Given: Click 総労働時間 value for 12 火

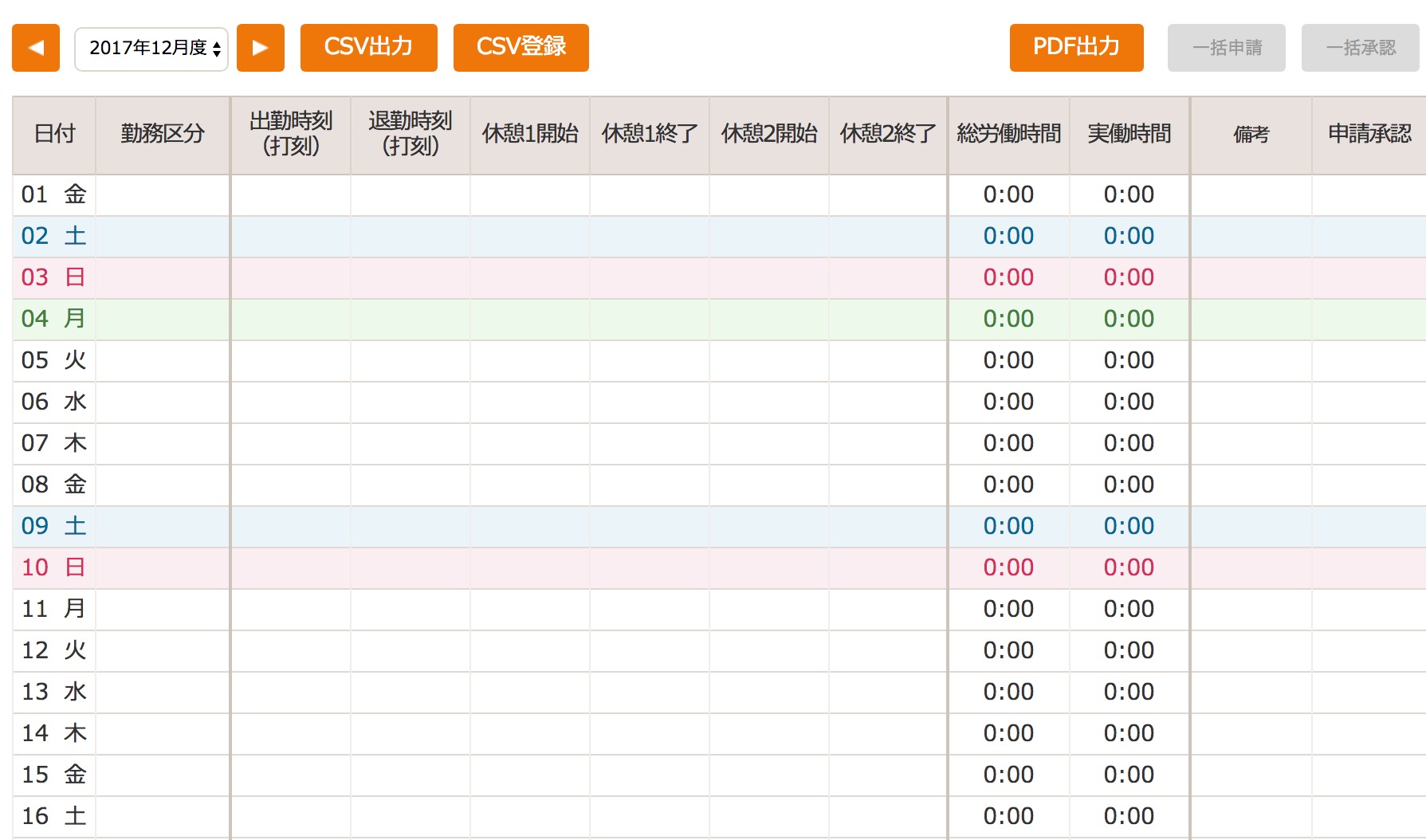Looking at the screenshot, I should tap(1008, 651).
